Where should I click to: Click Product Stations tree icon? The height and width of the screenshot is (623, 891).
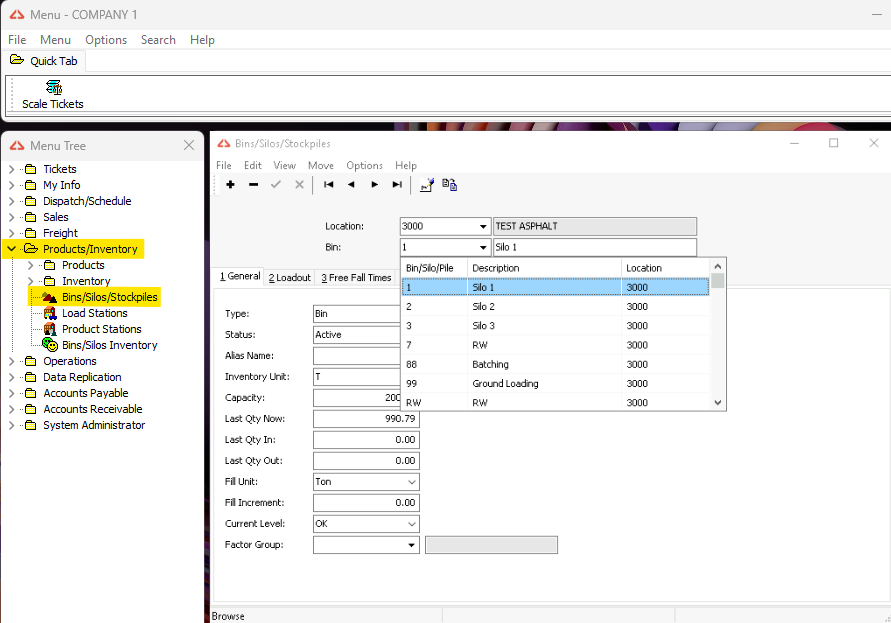[50, 329]
